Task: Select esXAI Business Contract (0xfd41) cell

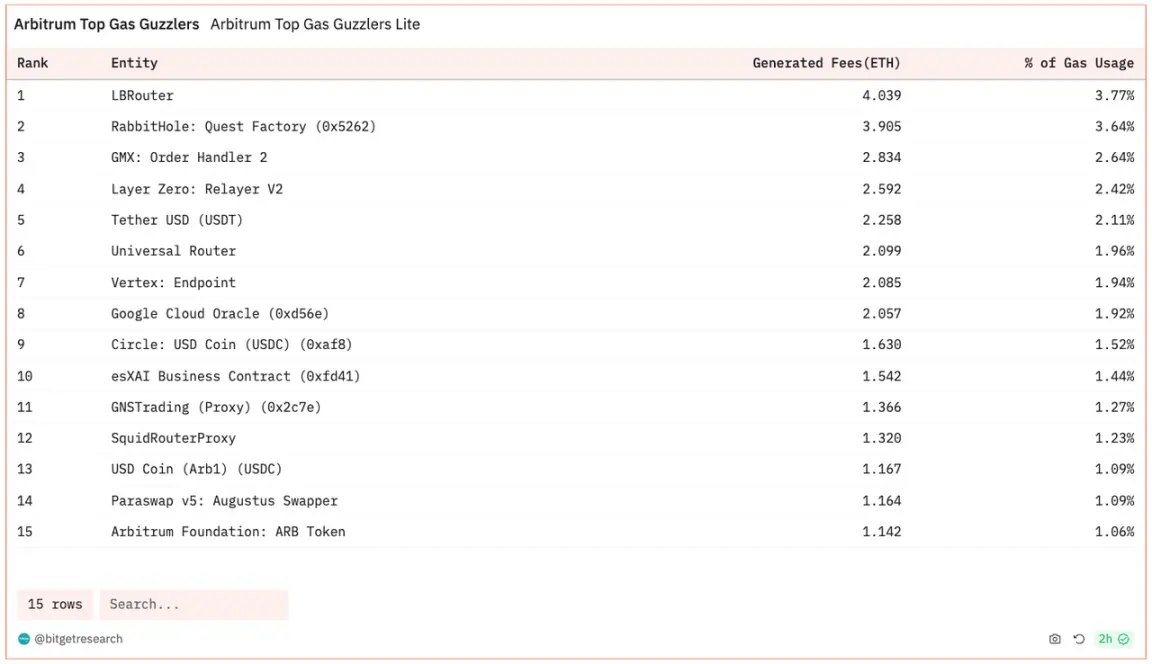Action: [236, 376]
